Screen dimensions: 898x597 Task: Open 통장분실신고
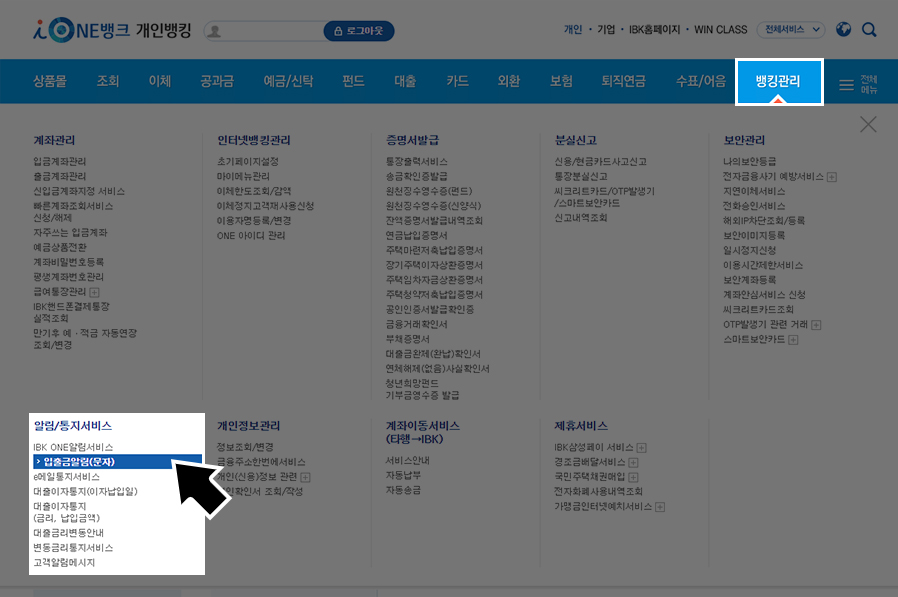[x=581, y=176]
